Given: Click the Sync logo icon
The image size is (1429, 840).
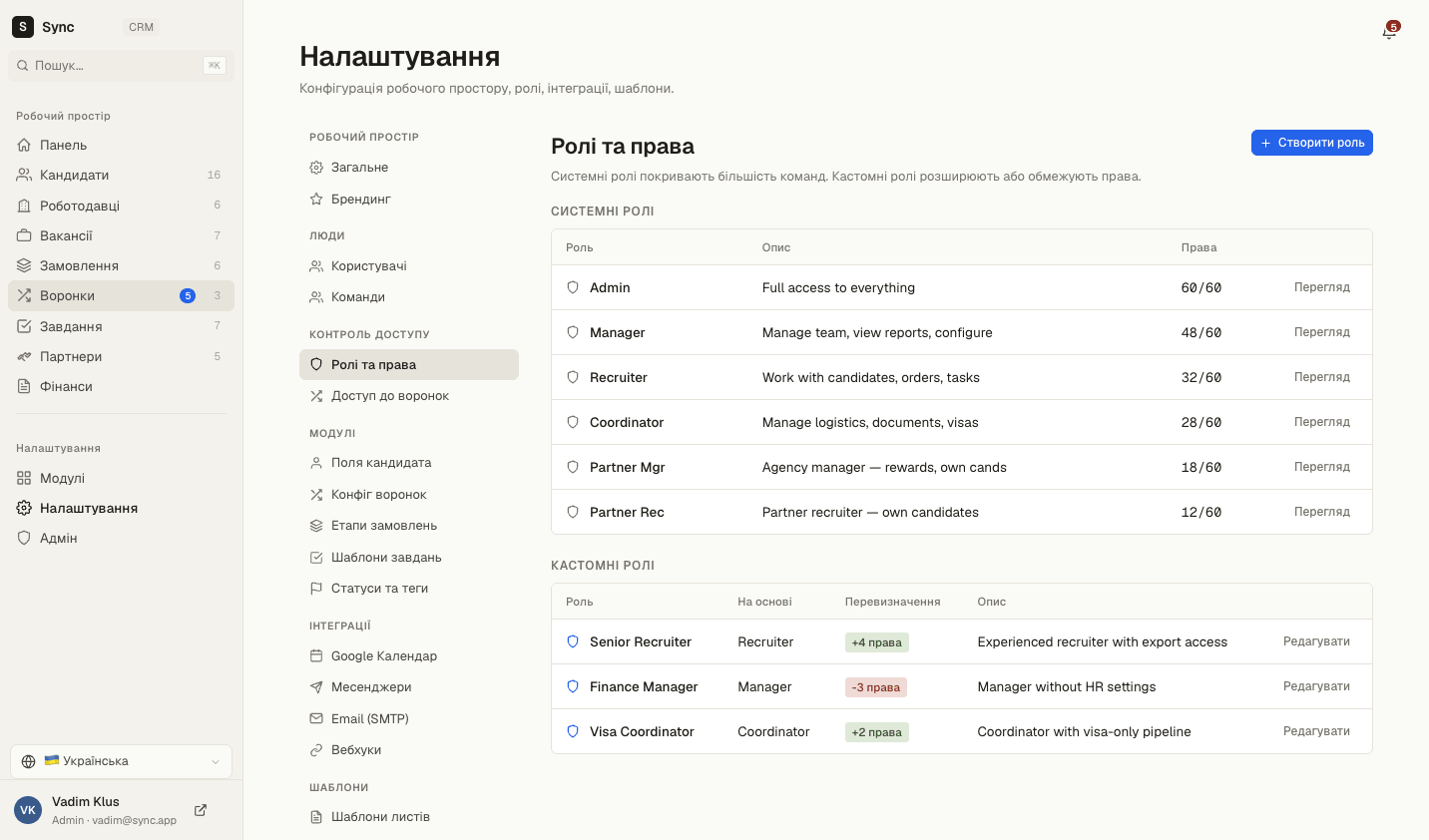Looking at the screenshot, I should 23,27.
